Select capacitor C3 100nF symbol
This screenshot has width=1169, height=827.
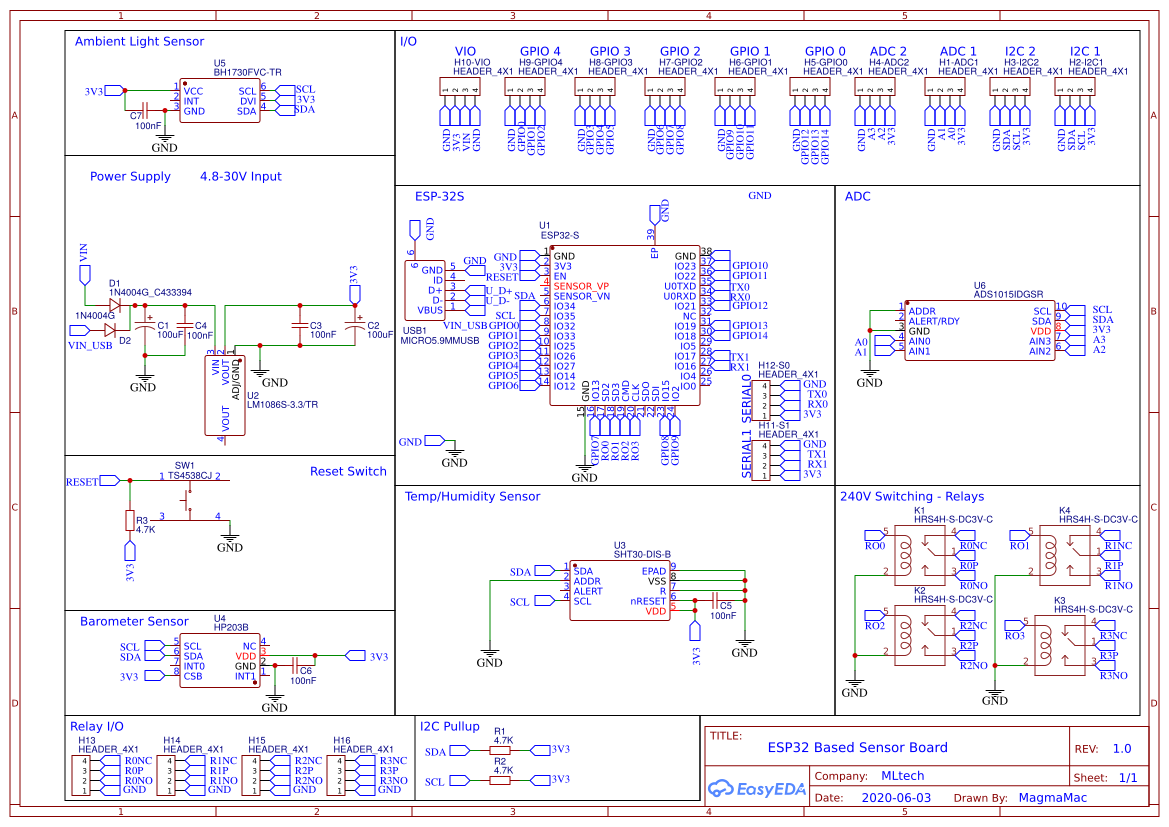pos(300,325)
